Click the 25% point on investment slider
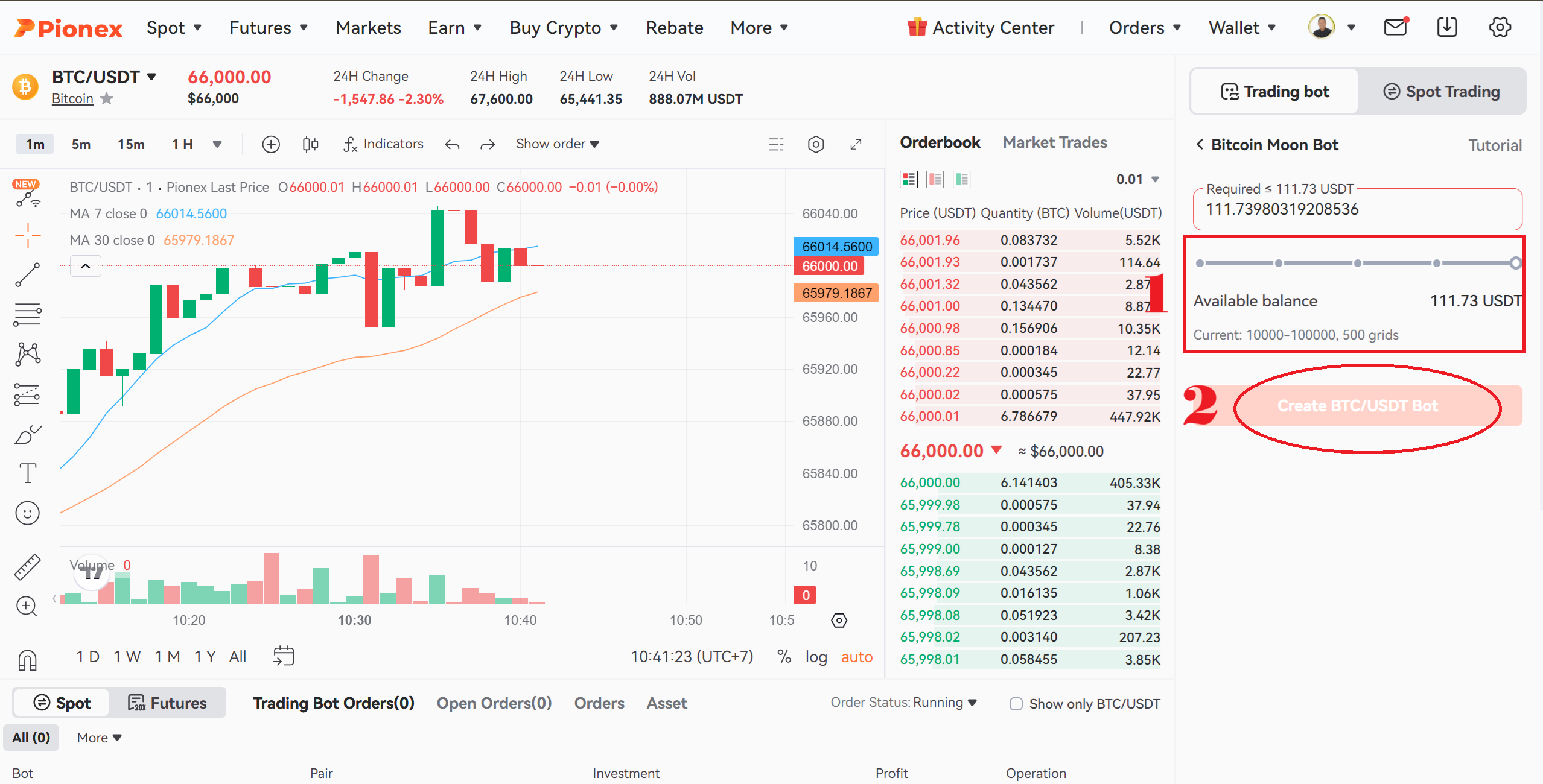The width and height of the screenshot is (1543, 784). pyautogui.click(x=1279, y=263)
